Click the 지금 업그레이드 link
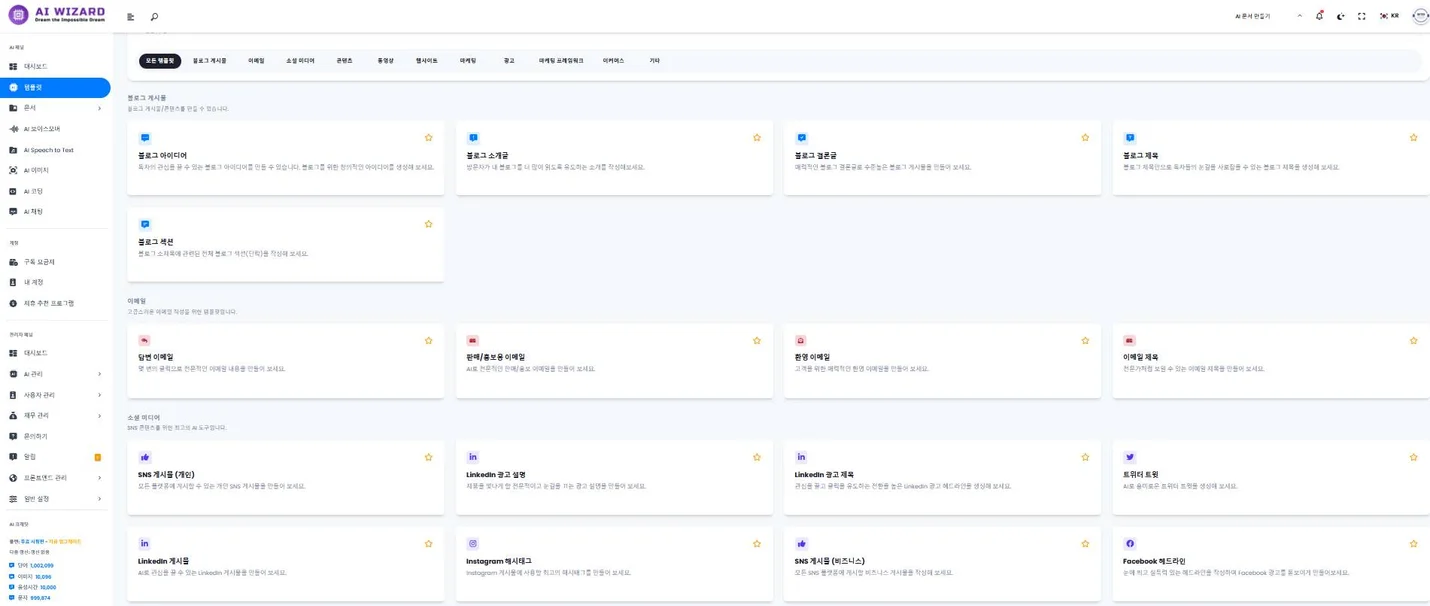Viewport: 1430px width, 606px height. [65, 541]
